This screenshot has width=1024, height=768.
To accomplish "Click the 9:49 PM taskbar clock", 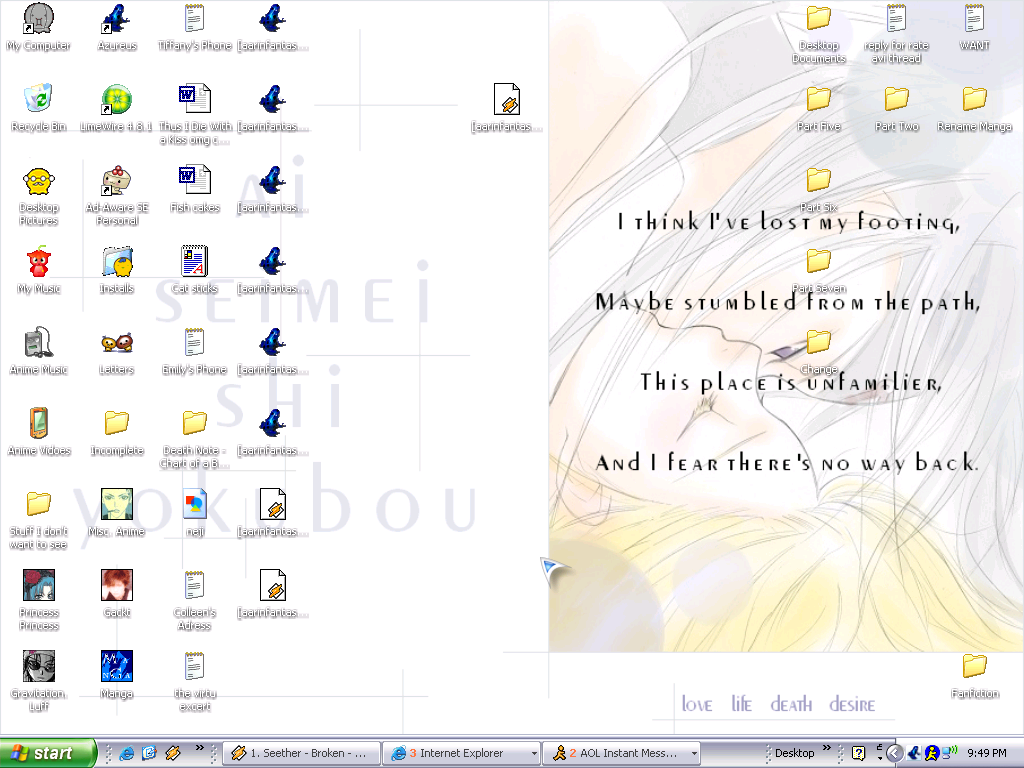I will click(987, 753).
